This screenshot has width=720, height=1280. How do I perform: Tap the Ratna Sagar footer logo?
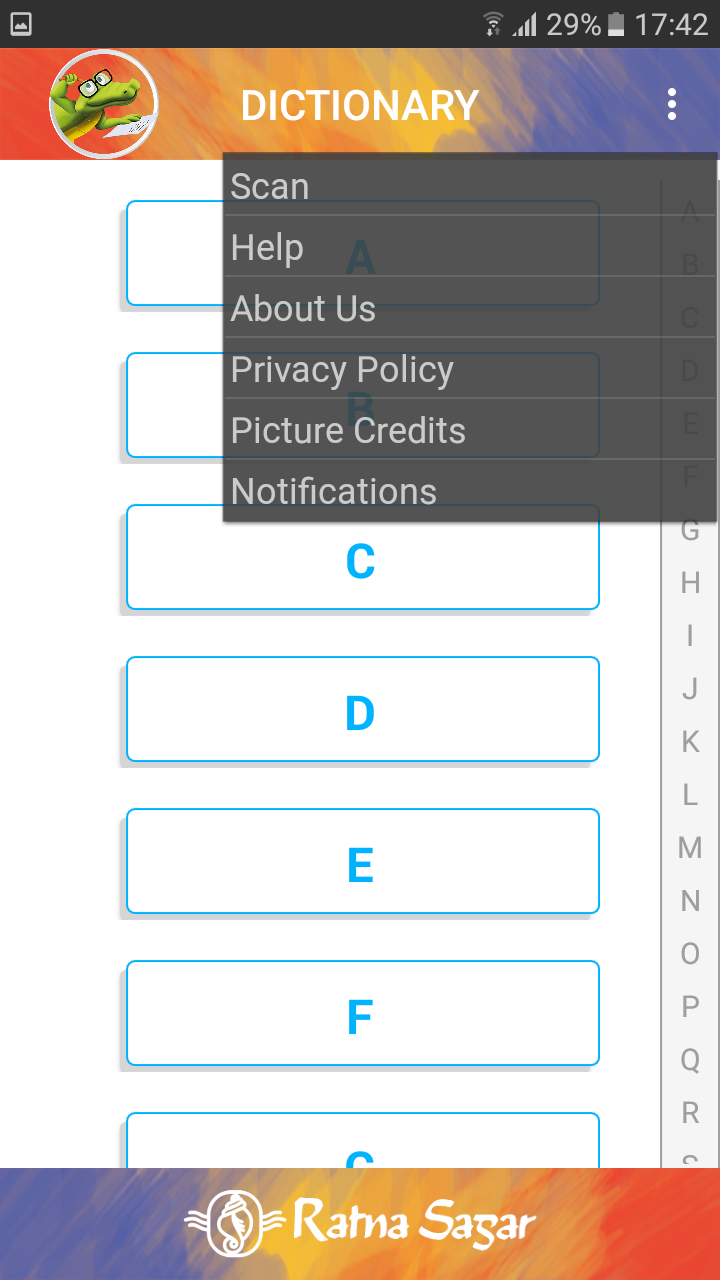click(360, 1223)
